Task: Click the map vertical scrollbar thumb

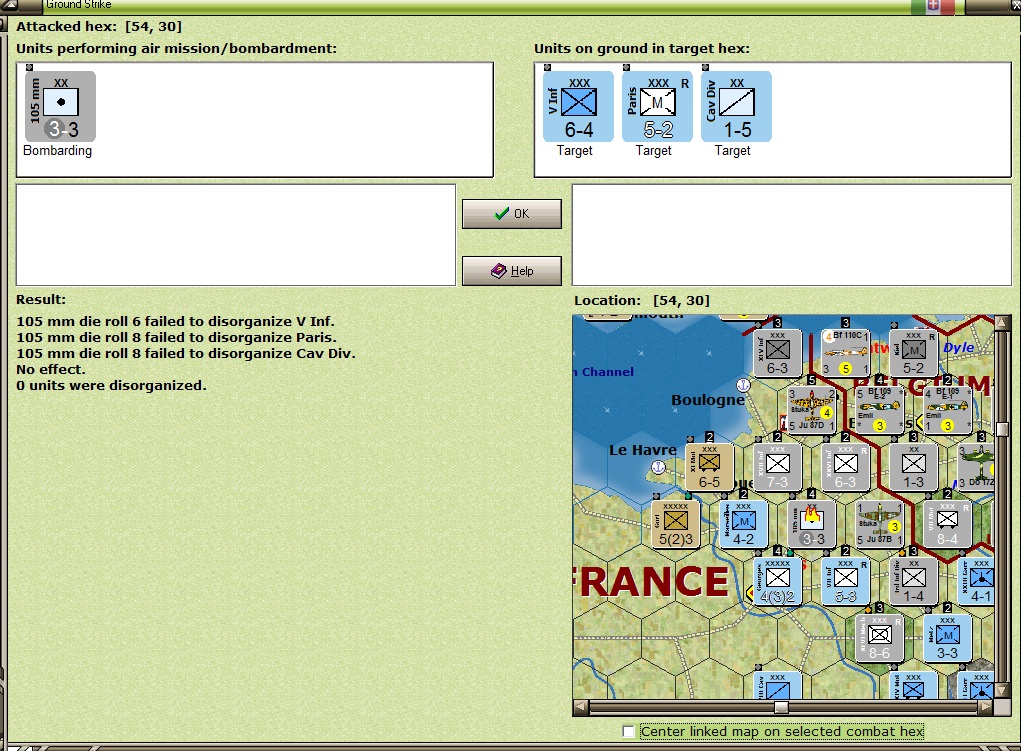Action: click(x=1002, y=429)
